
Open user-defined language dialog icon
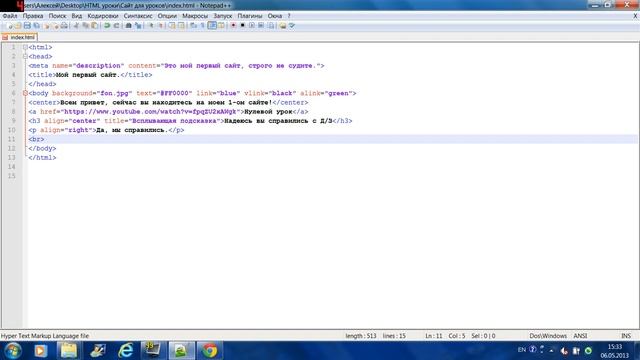pyautogui.click(x=221, y=26)
